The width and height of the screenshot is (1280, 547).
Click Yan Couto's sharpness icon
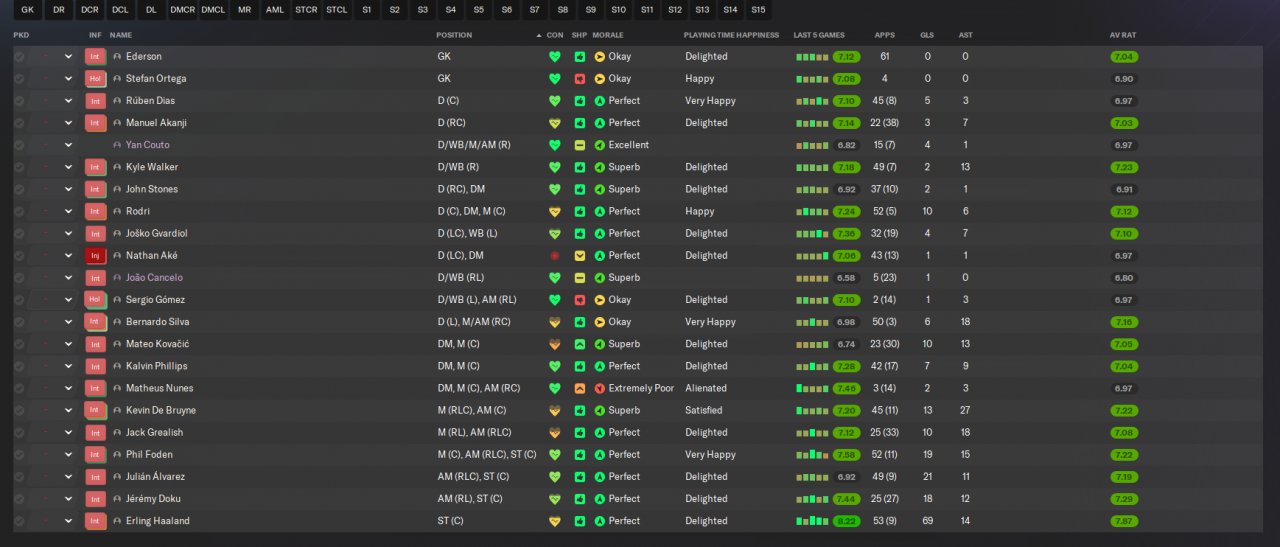580,145
